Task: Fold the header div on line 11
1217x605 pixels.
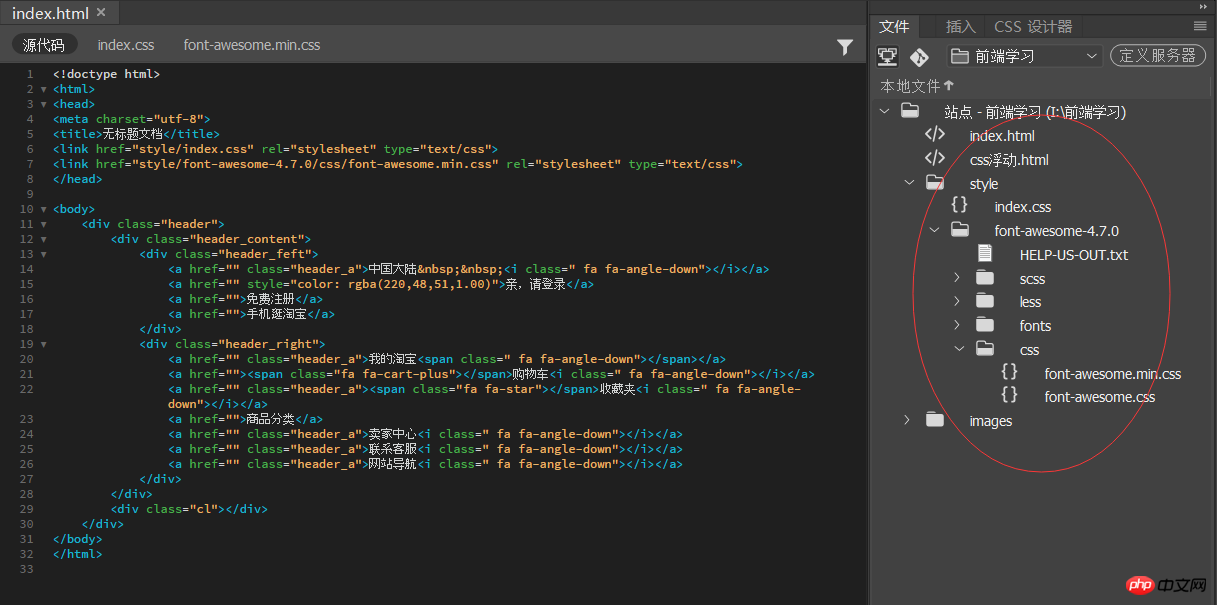Action: (x=43, y=224)
